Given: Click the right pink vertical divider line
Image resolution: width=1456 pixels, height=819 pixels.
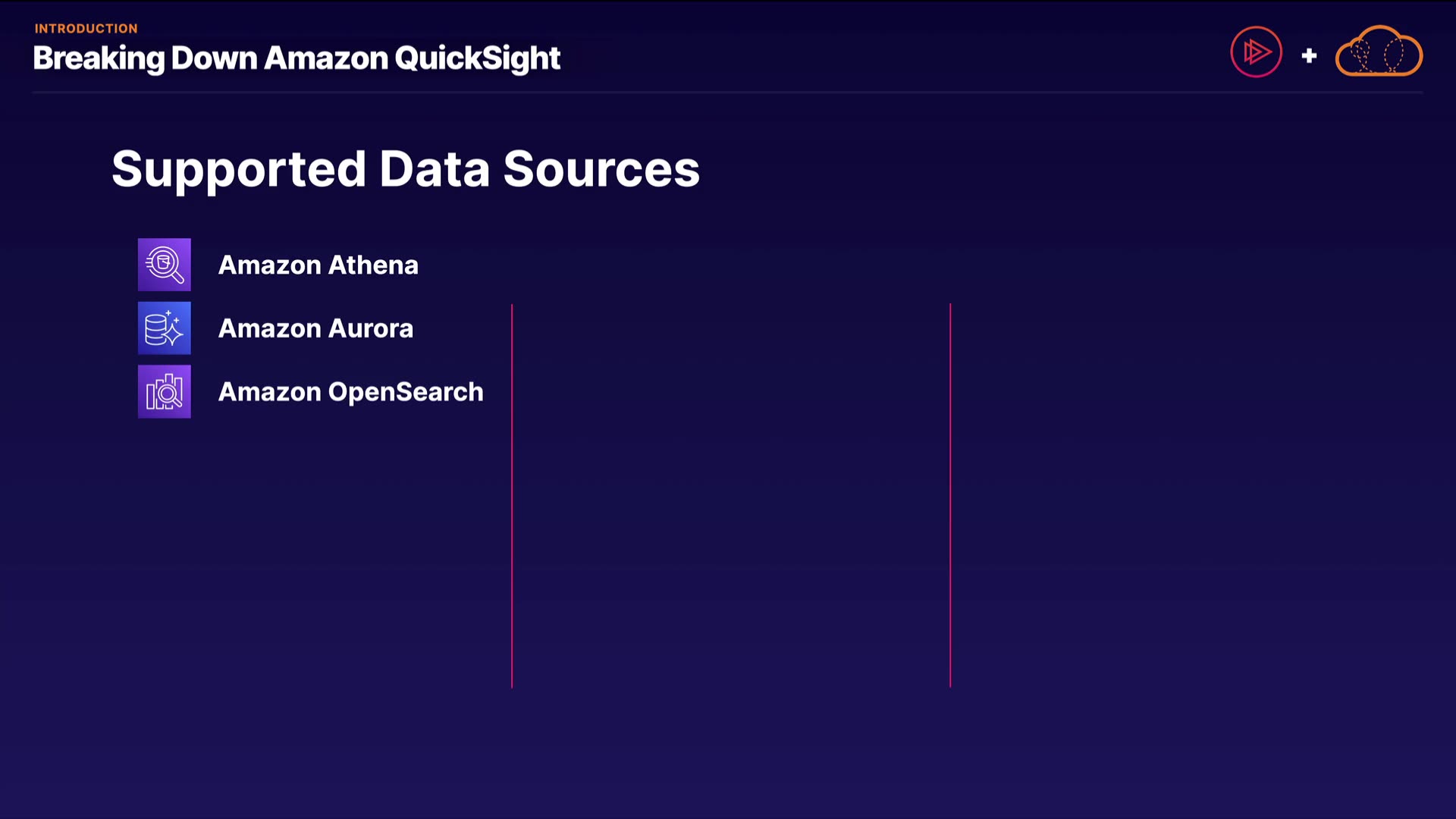Looking at the screenshot, I should (x=950, y=496).
